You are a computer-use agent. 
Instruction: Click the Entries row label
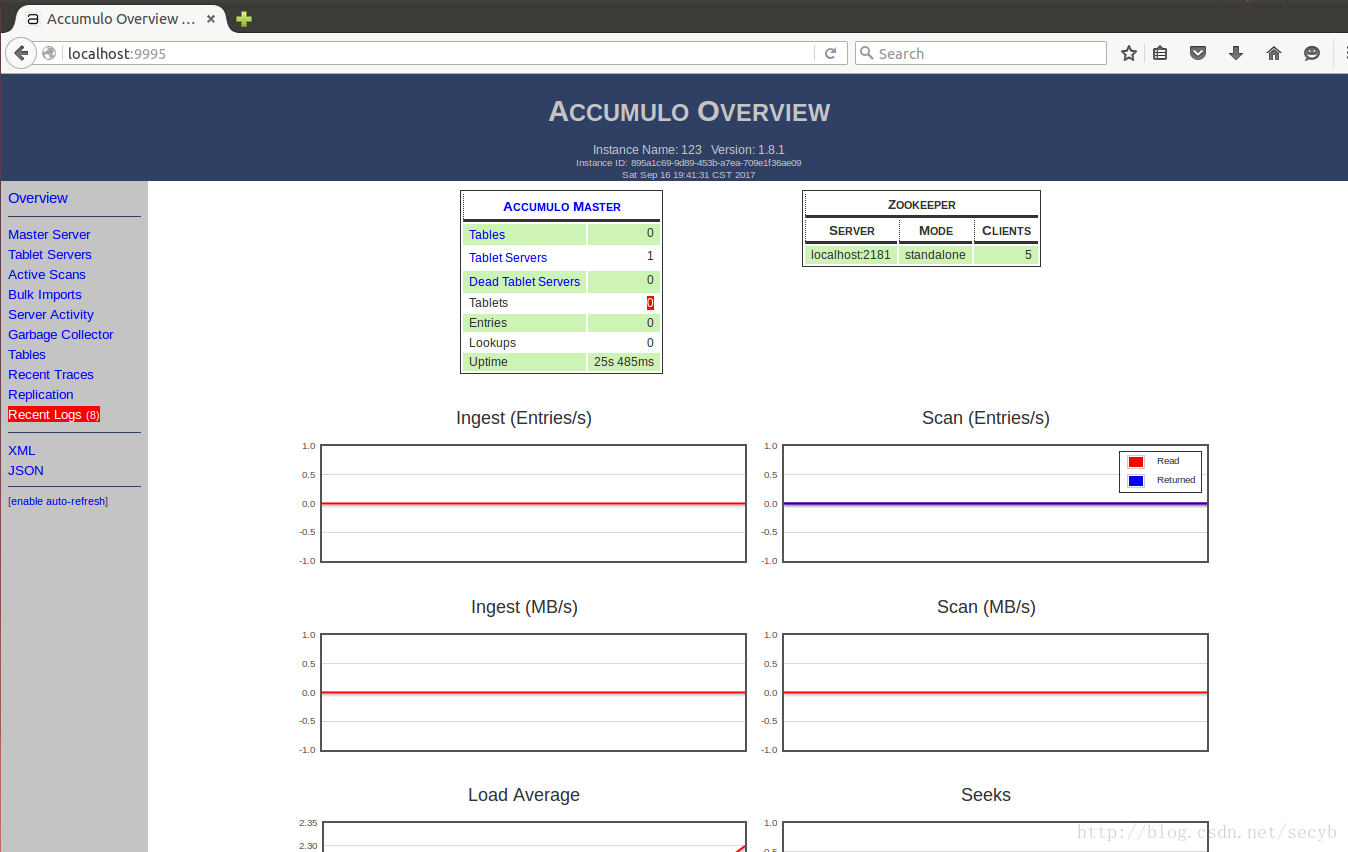coord(488,322)
